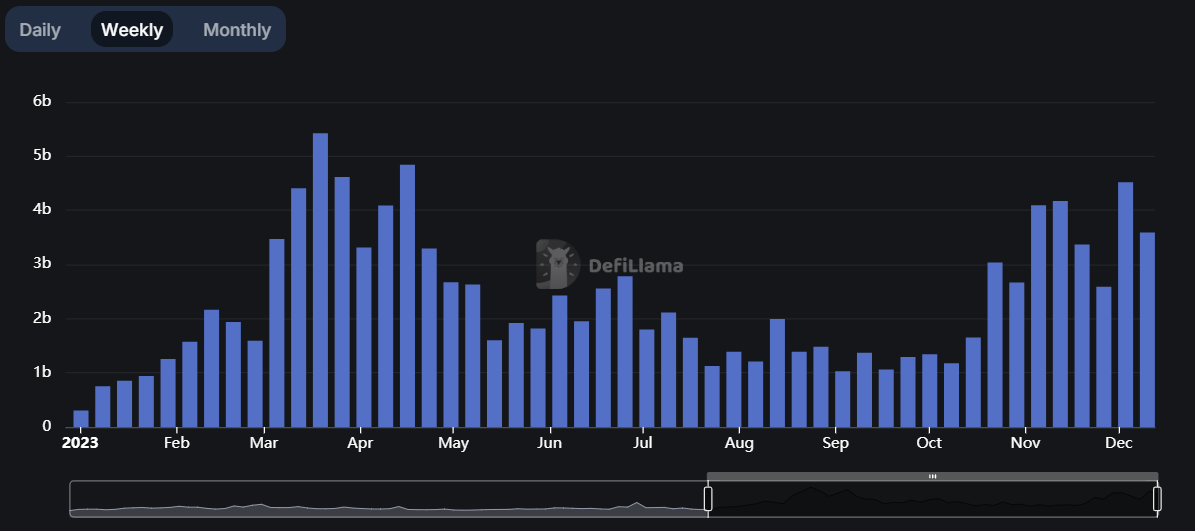Image resolution: width=1195 pixels, height=531 pixels.
Task: Click the '4b' y-axis label
Action: point(42,210)
